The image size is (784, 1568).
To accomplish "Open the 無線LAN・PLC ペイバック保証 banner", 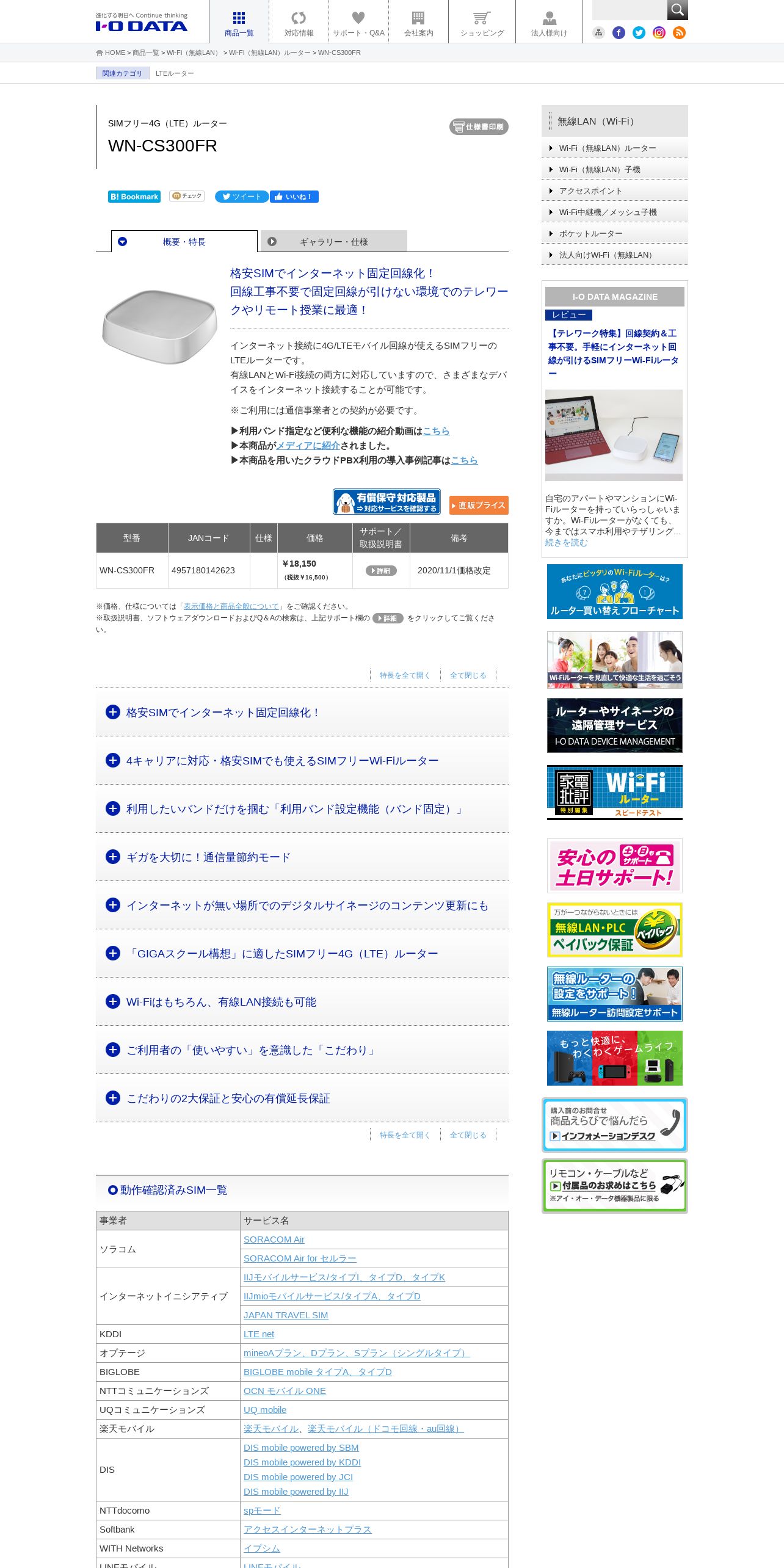I will [615, 930].
